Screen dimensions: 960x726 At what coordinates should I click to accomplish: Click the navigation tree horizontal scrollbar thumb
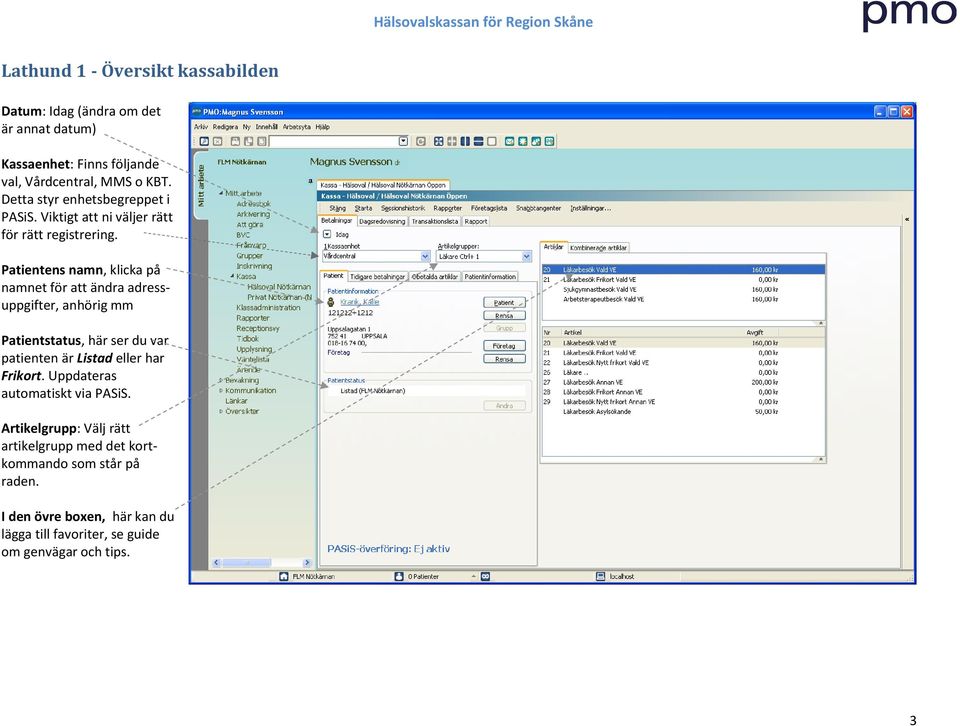247,563
